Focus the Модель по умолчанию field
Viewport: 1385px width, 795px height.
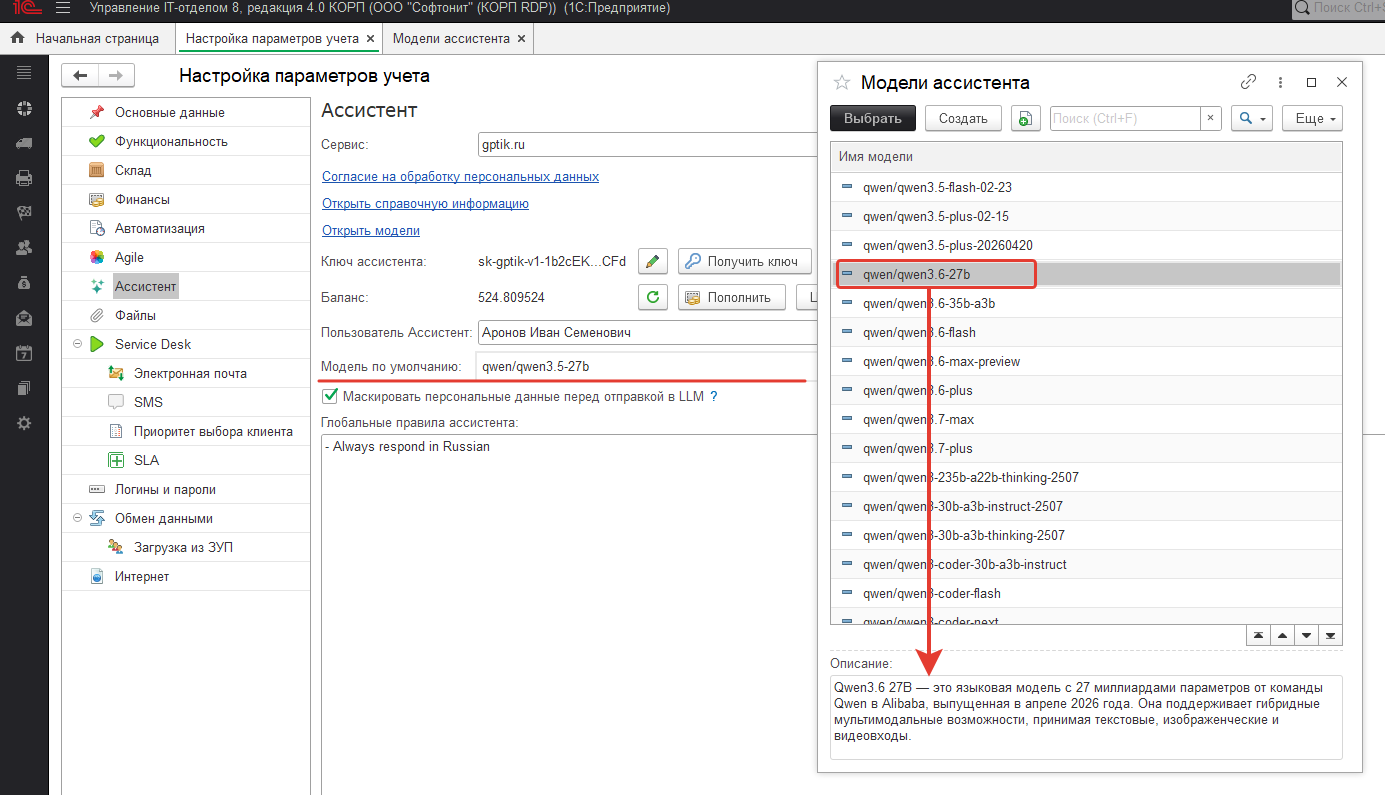point(646,366)
